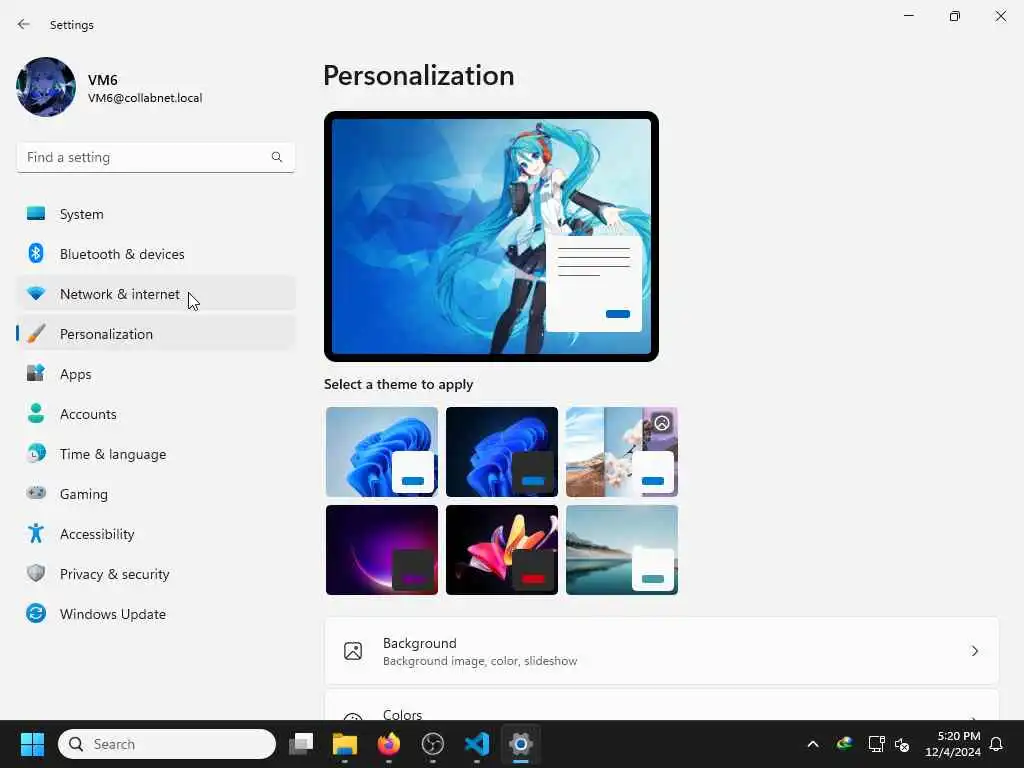
Task: Click the muted volume tray icon
Action: [902, 744]
